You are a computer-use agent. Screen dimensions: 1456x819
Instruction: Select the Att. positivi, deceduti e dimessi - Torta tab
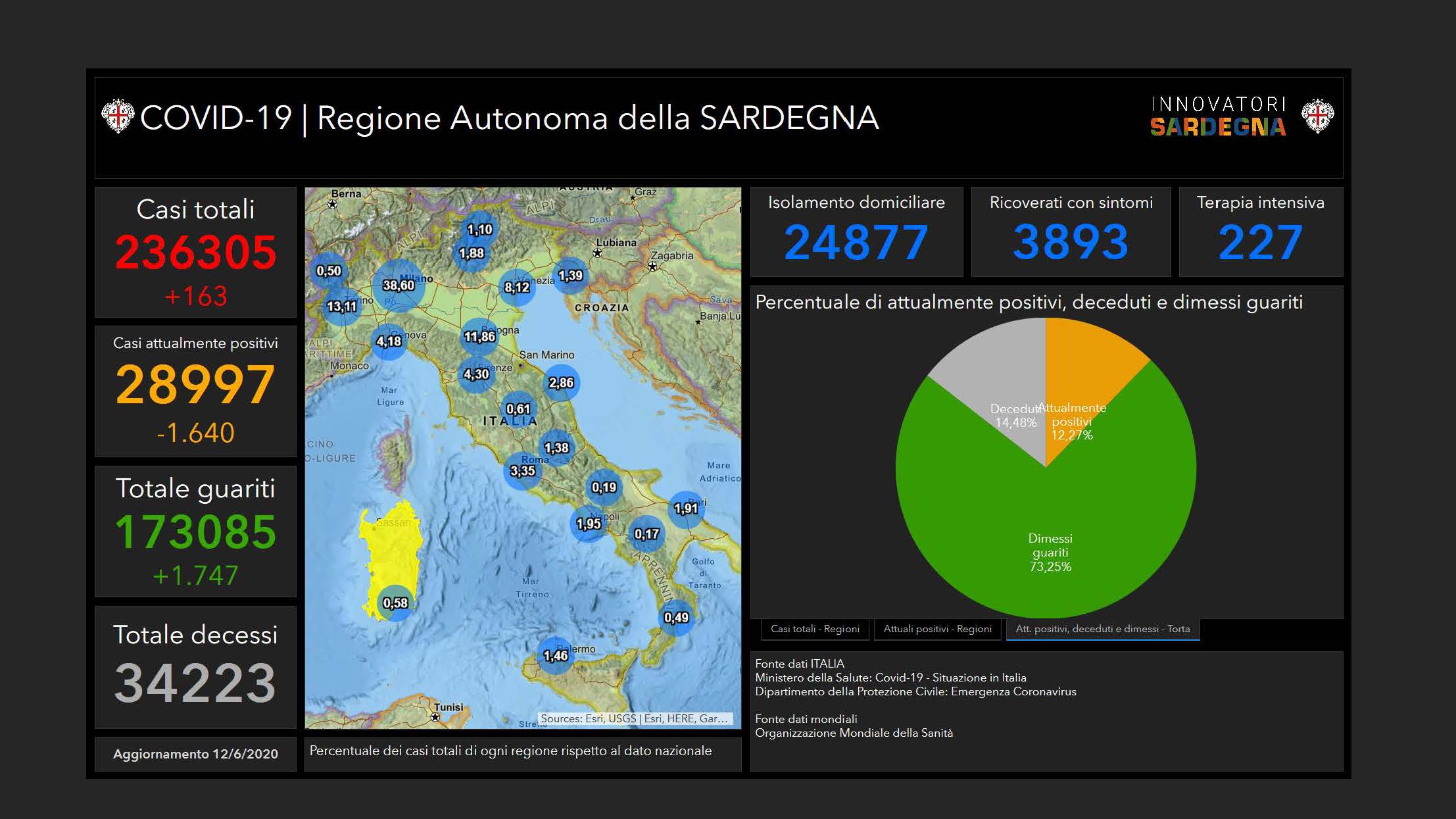1102,629
